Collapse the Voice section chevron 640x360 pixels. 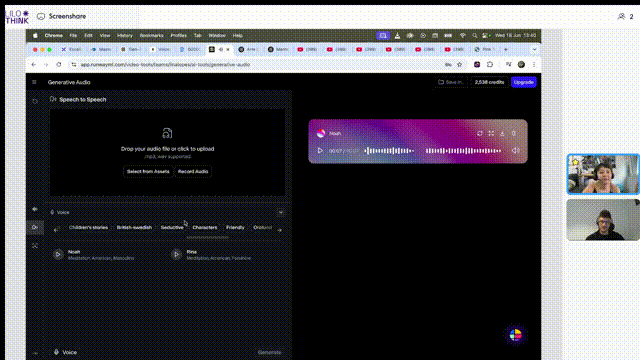(281, 212)
